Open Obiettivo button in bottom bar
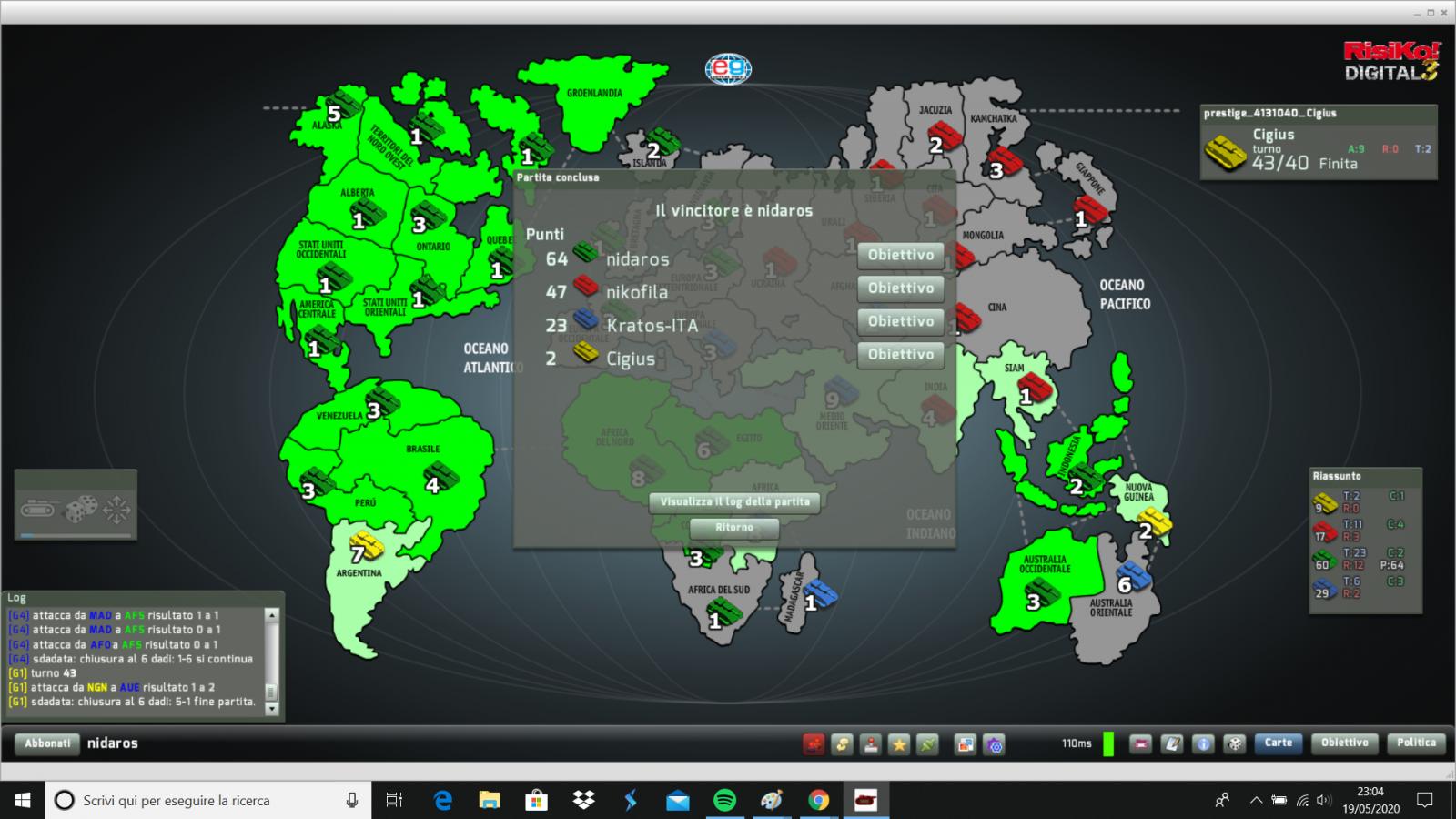 [1345, 743]
